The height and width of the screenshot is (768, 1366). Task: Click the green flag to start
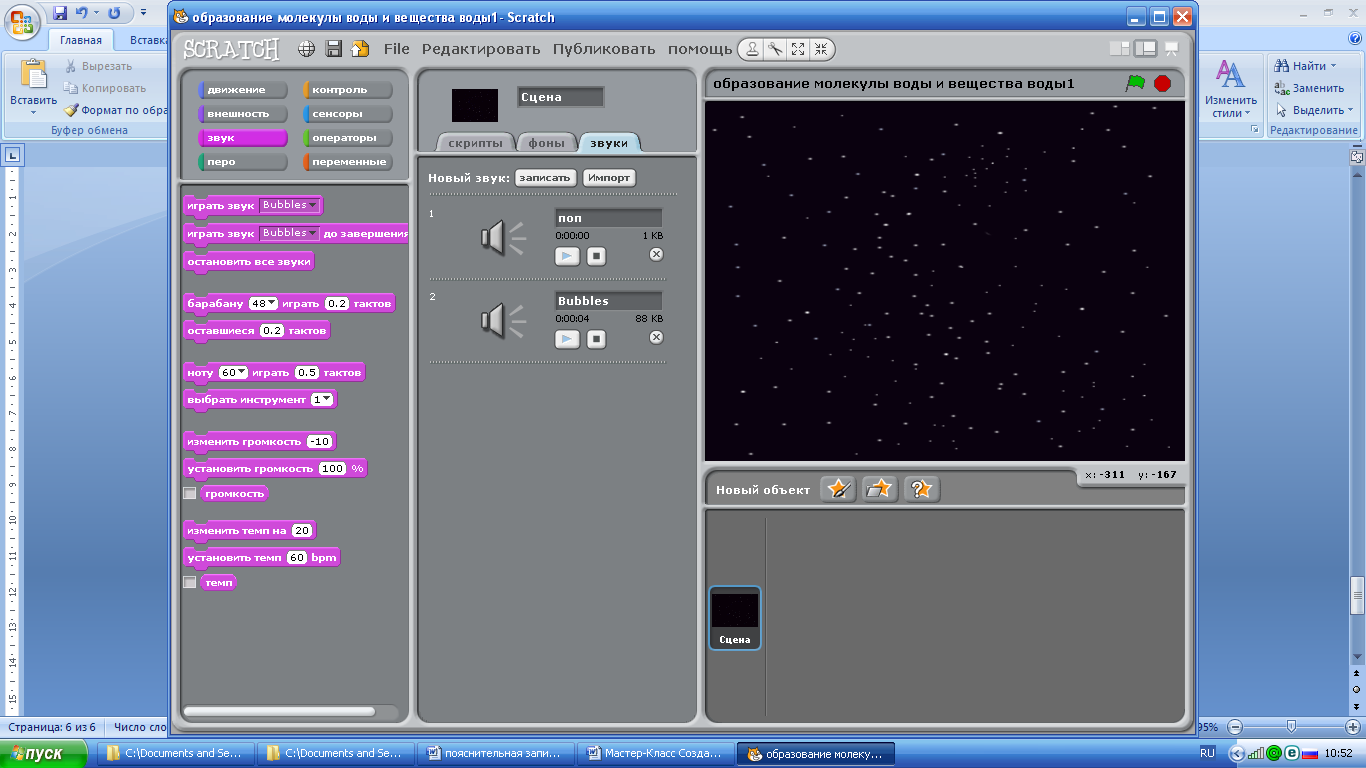point(1135,83)
